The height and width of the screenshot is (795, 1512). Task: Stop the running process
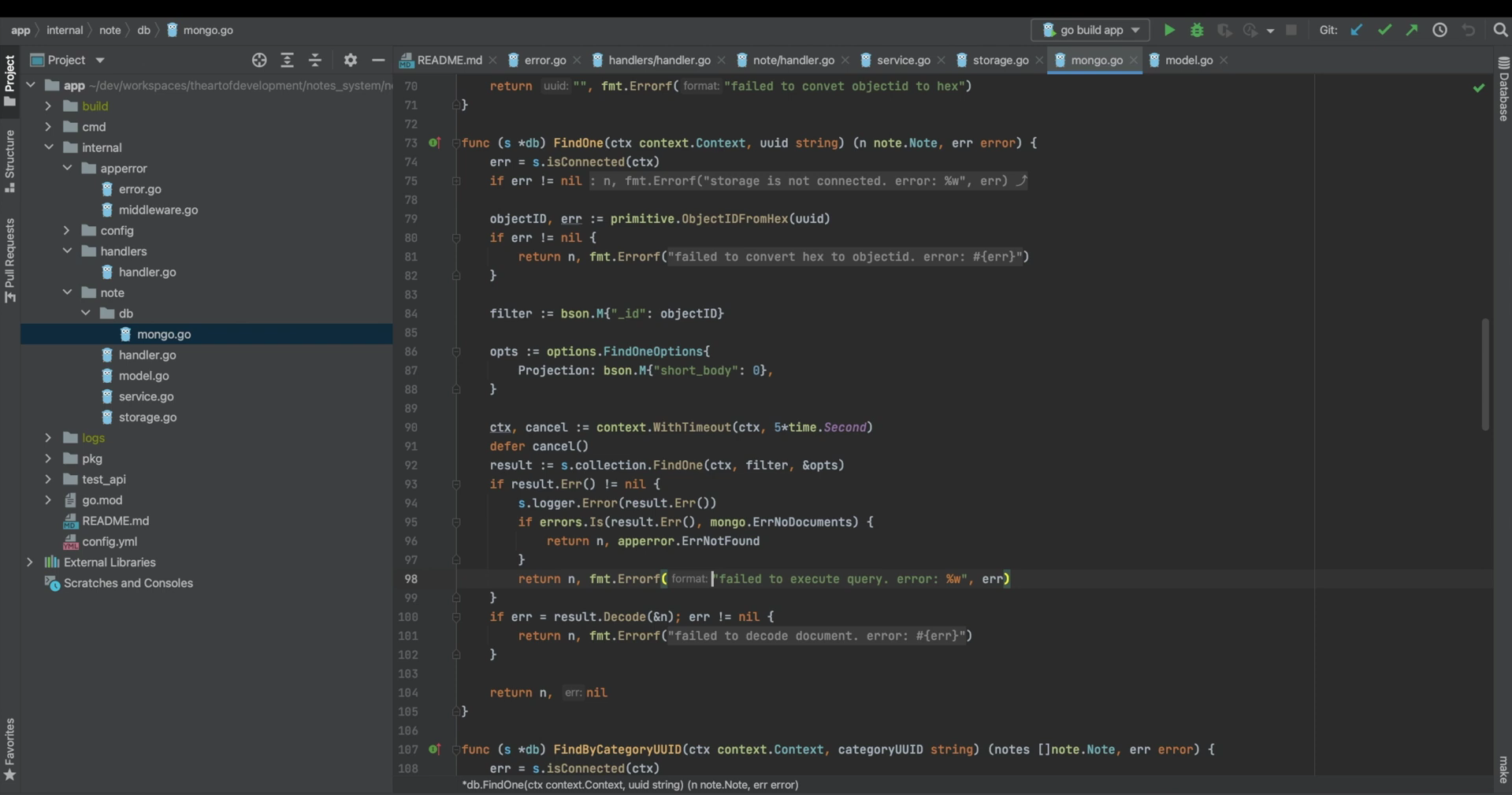pos(1291,30)
